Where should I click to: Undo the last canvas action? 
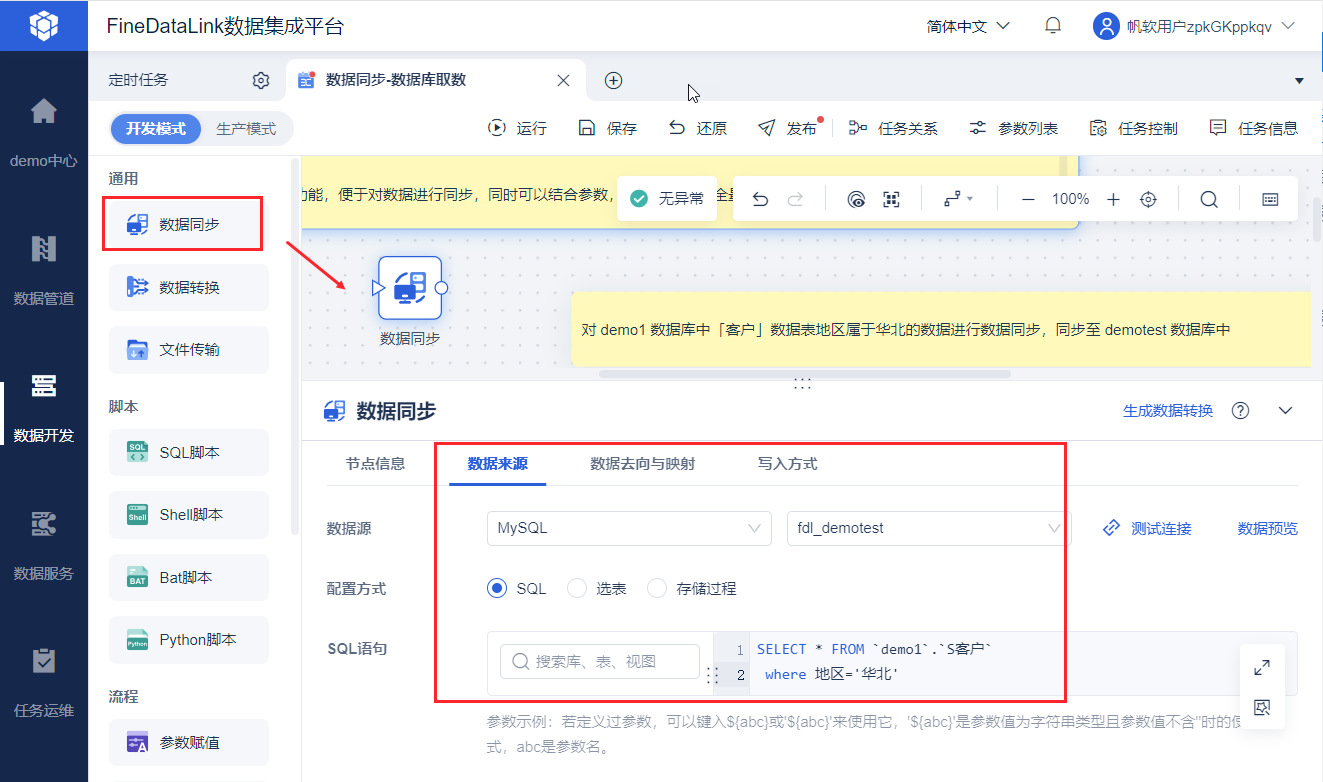tap(760, 199)
